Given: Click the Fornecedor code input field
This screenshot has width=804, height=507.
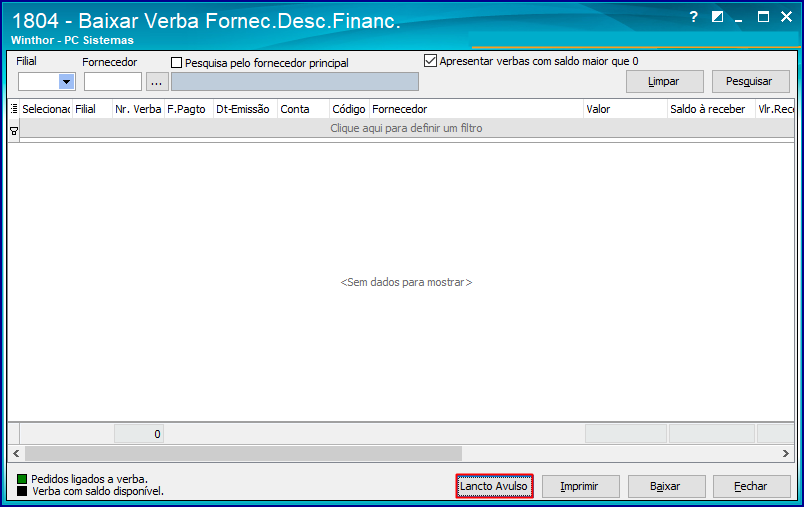Looking at the screenshot, I should pyautogui.click(x=113, y=82).
